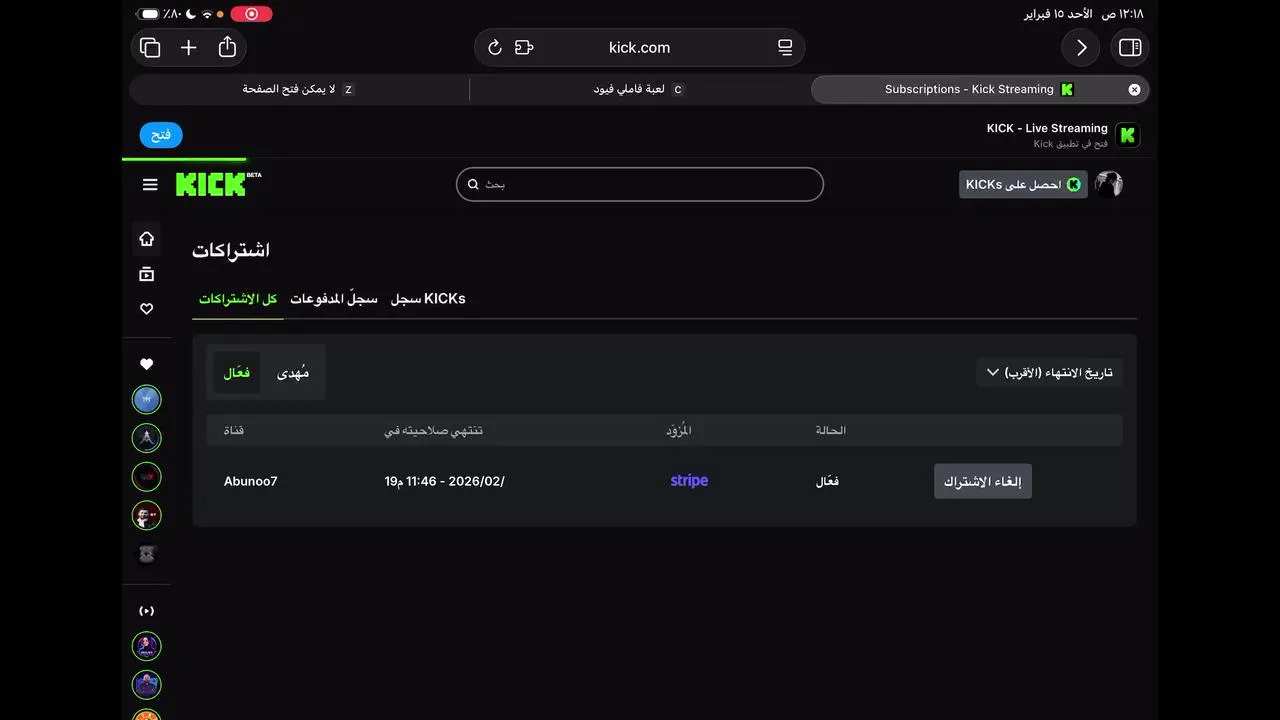Screen dimensions: 1280x720
Task: Open the user profile avatar menu
Action: click(x=1109, y=184)
